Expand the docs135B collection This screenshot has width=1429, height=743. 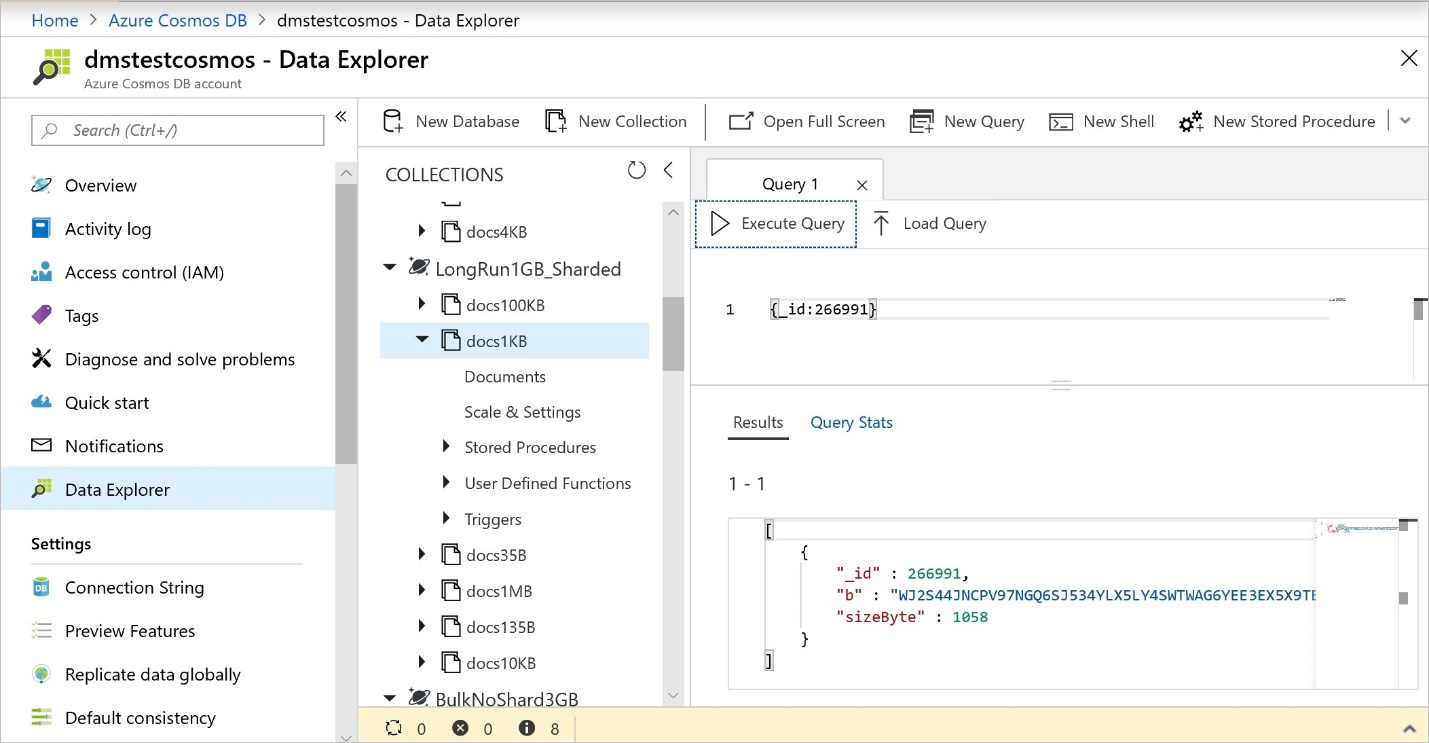(422, 626)
